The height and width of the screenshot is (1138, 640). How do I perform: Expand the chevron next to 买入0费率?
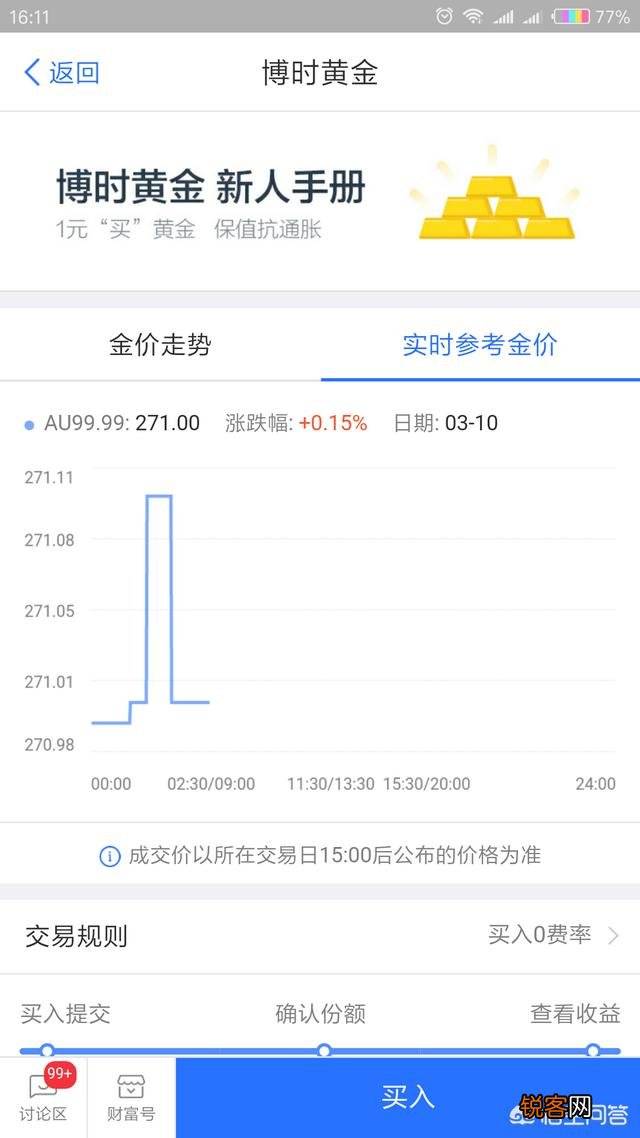click(x=613, y=936)
